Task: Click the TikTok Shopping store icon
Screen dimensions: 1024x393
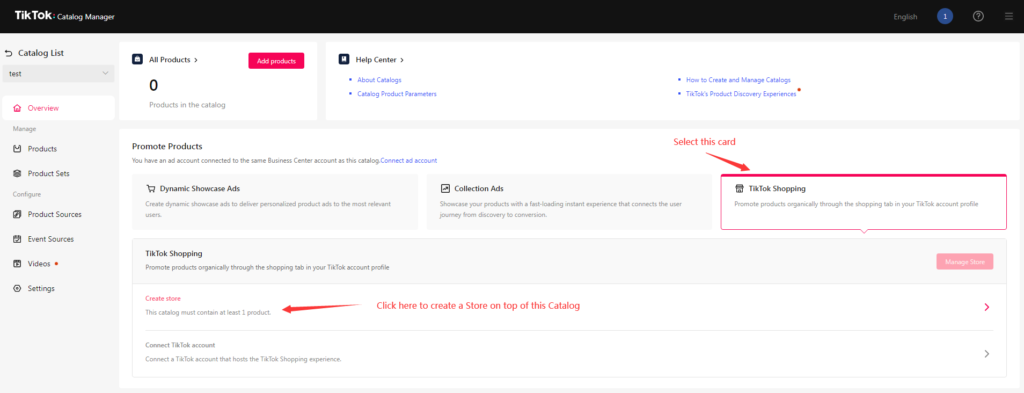Action: (739, 189)
